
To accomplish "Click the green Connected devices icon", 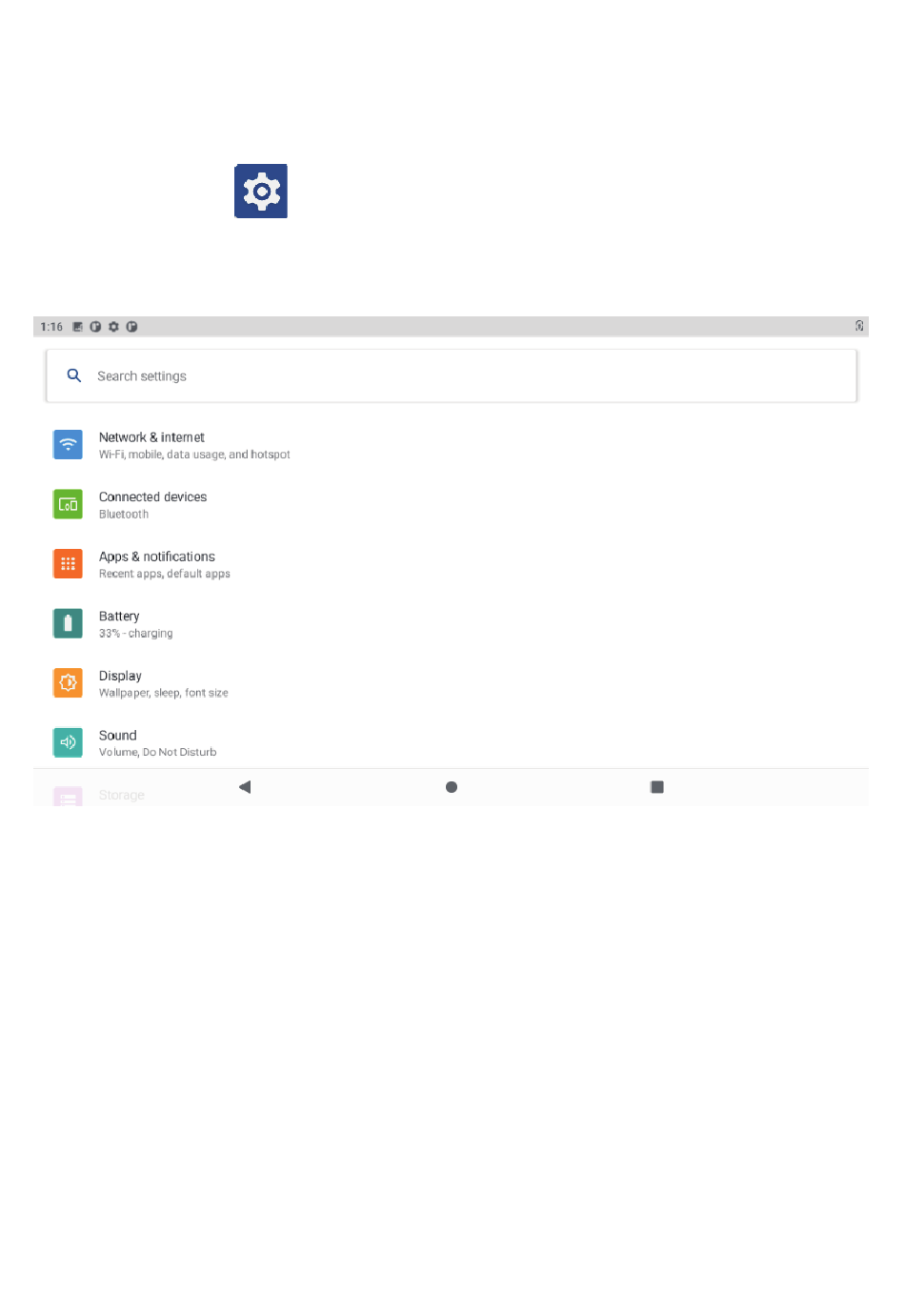I will coord(68,504).
